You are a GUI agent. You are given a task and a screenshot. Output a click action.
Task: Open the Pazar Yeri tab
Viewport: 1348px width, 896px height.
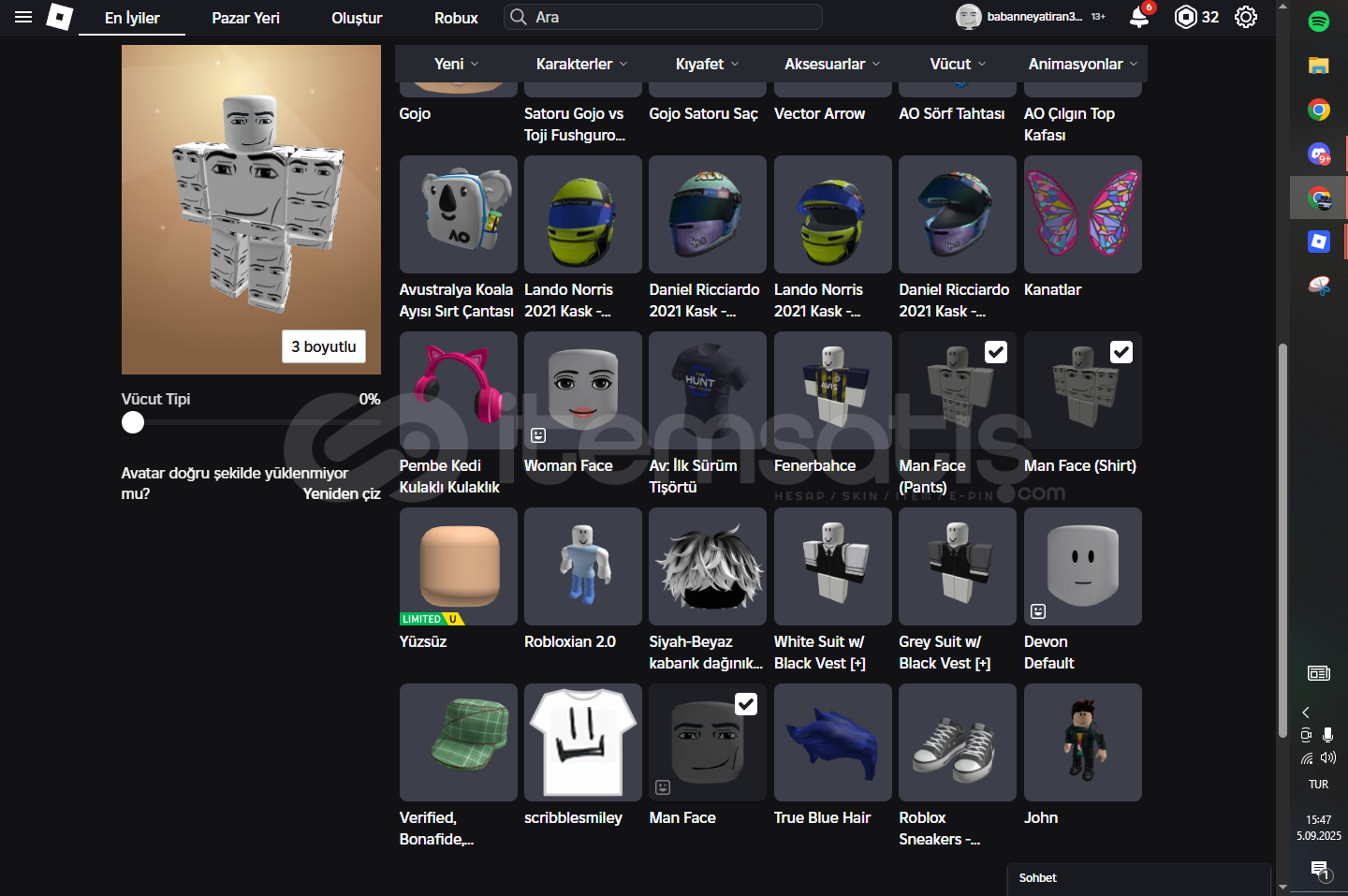pos(245,18)
